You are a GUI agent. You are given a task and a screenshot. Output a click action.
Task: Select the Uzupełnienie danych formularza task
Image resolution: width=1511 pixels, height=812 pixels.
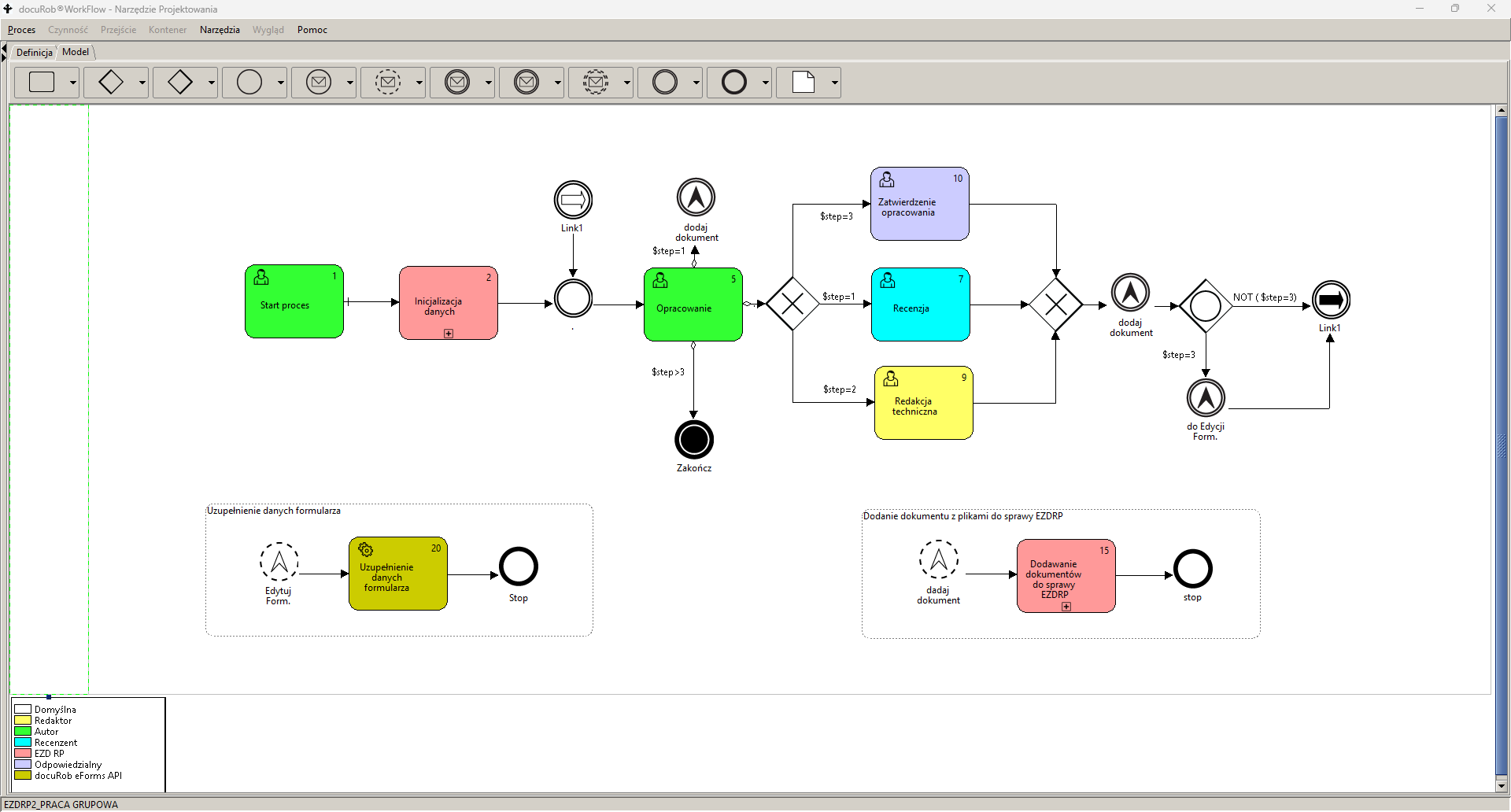[x=398, y=574]
